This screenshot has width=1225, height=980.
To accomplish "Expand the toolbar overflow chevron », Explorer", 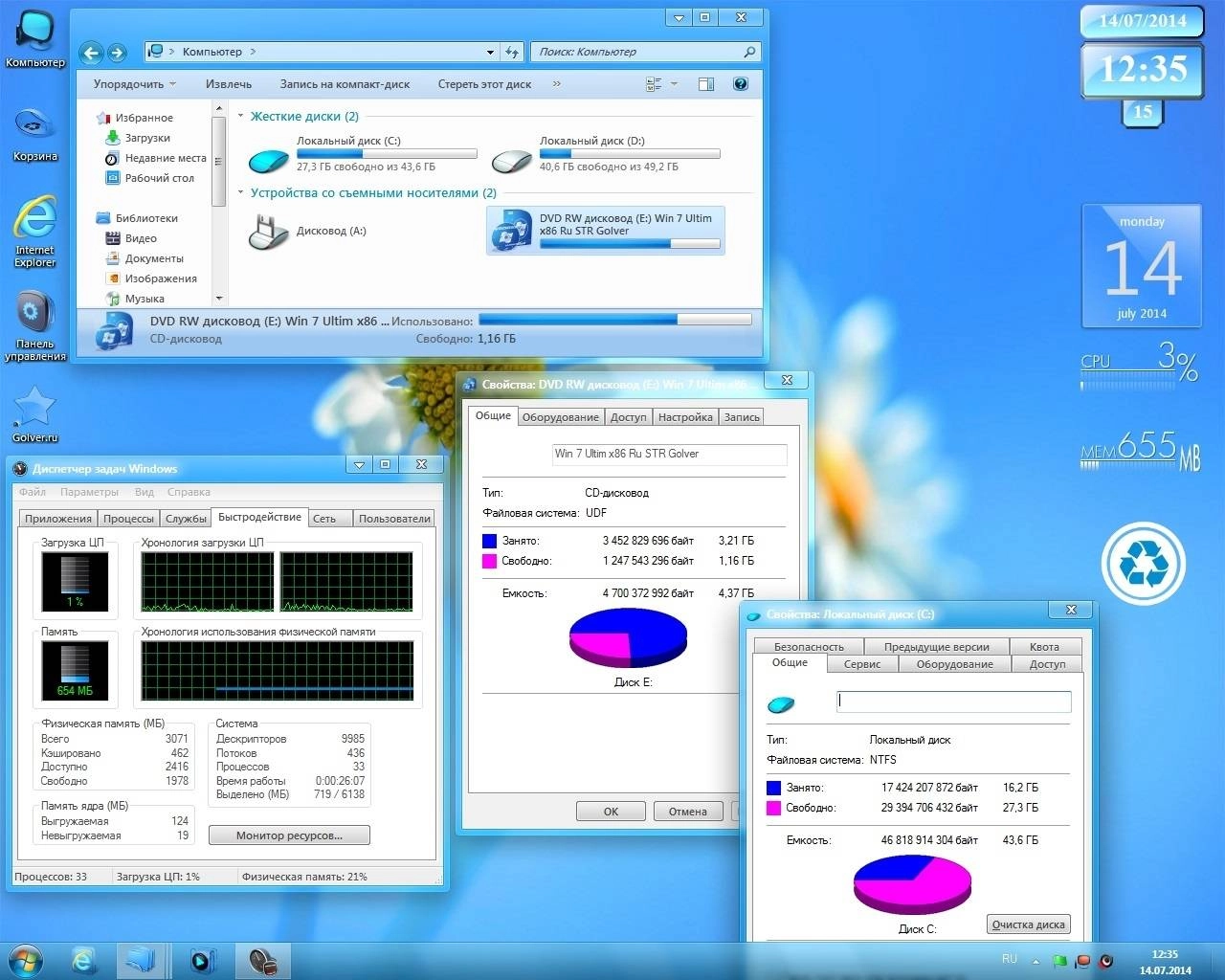I will 557,84.
